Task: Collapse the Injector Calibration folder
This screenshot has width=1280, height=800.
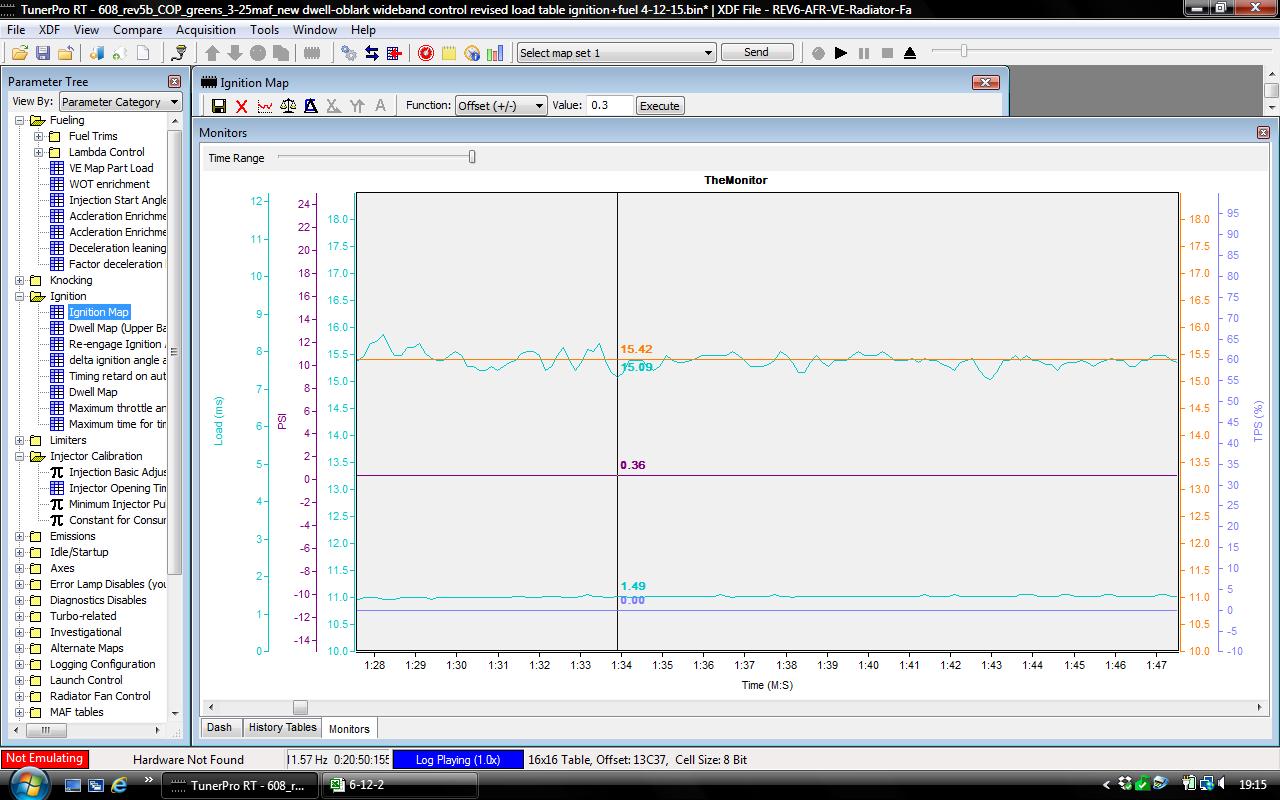Action: 19,456
